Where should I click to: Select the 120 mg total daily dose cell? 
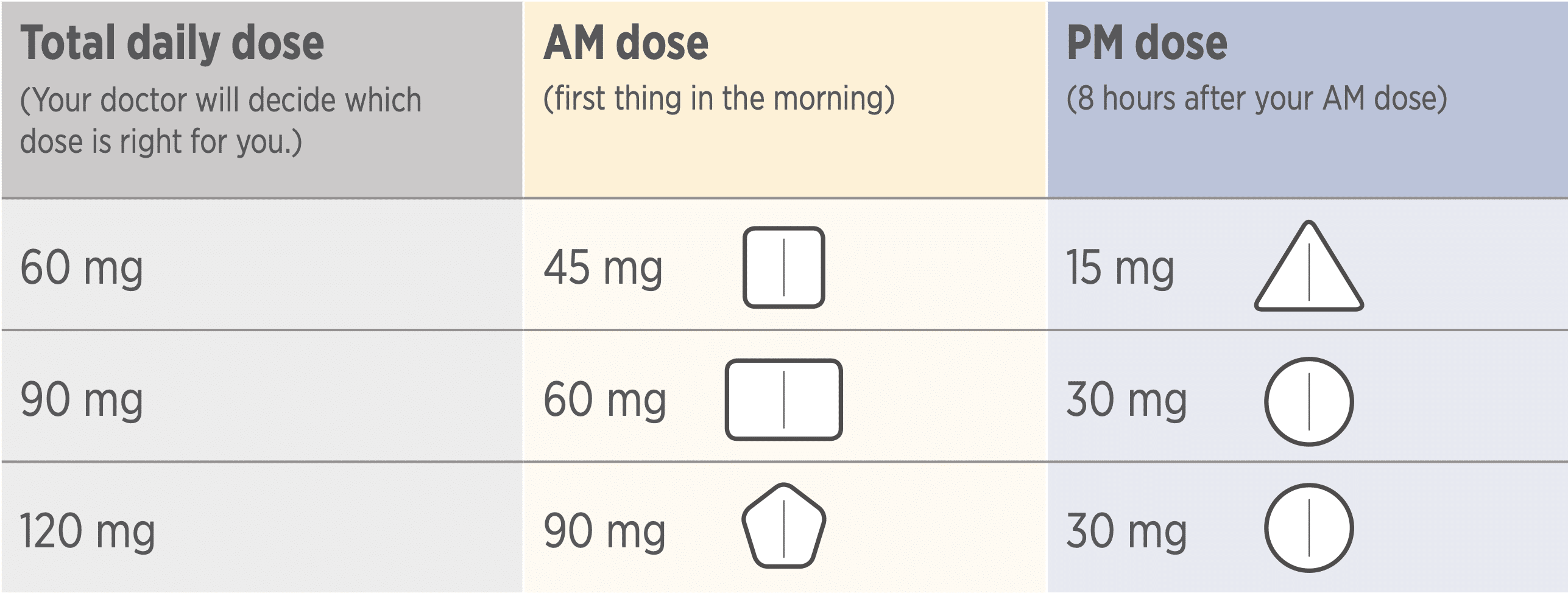(x=87, y=532)
